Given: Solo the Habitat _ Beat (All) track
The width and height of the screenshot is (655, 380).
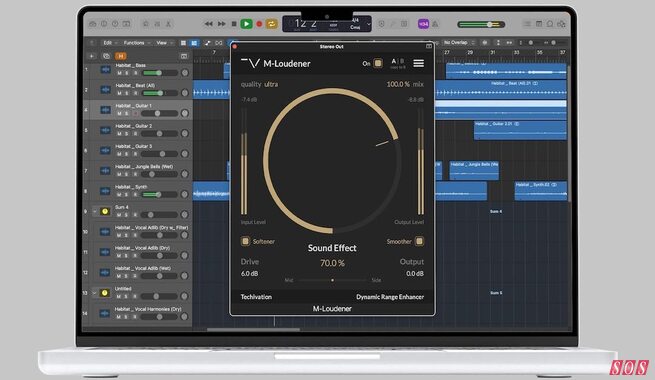Looking at the screenshot, I should tap(127, 93).
